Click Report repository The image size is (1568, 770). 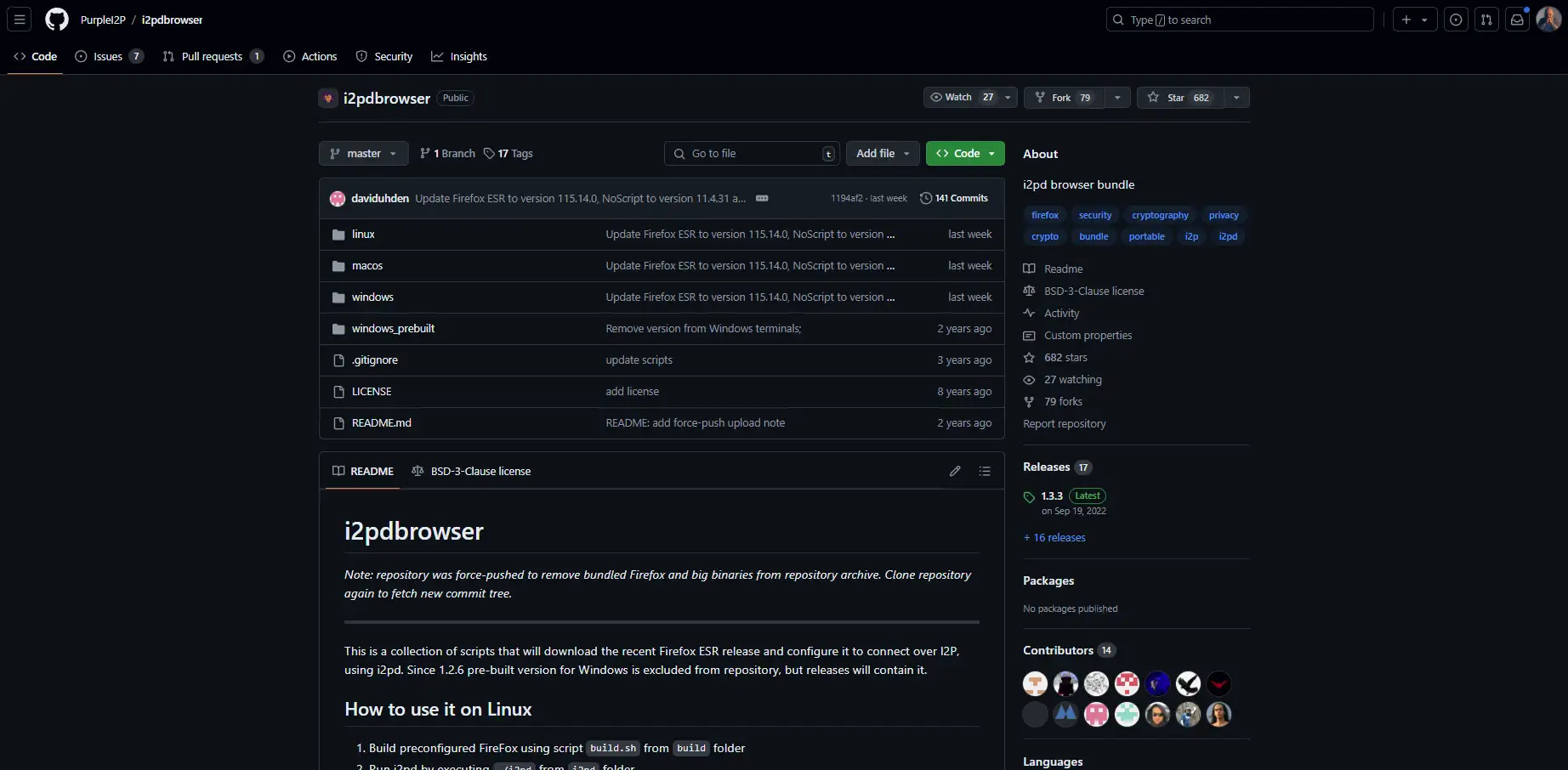(x=1065, y=423)
